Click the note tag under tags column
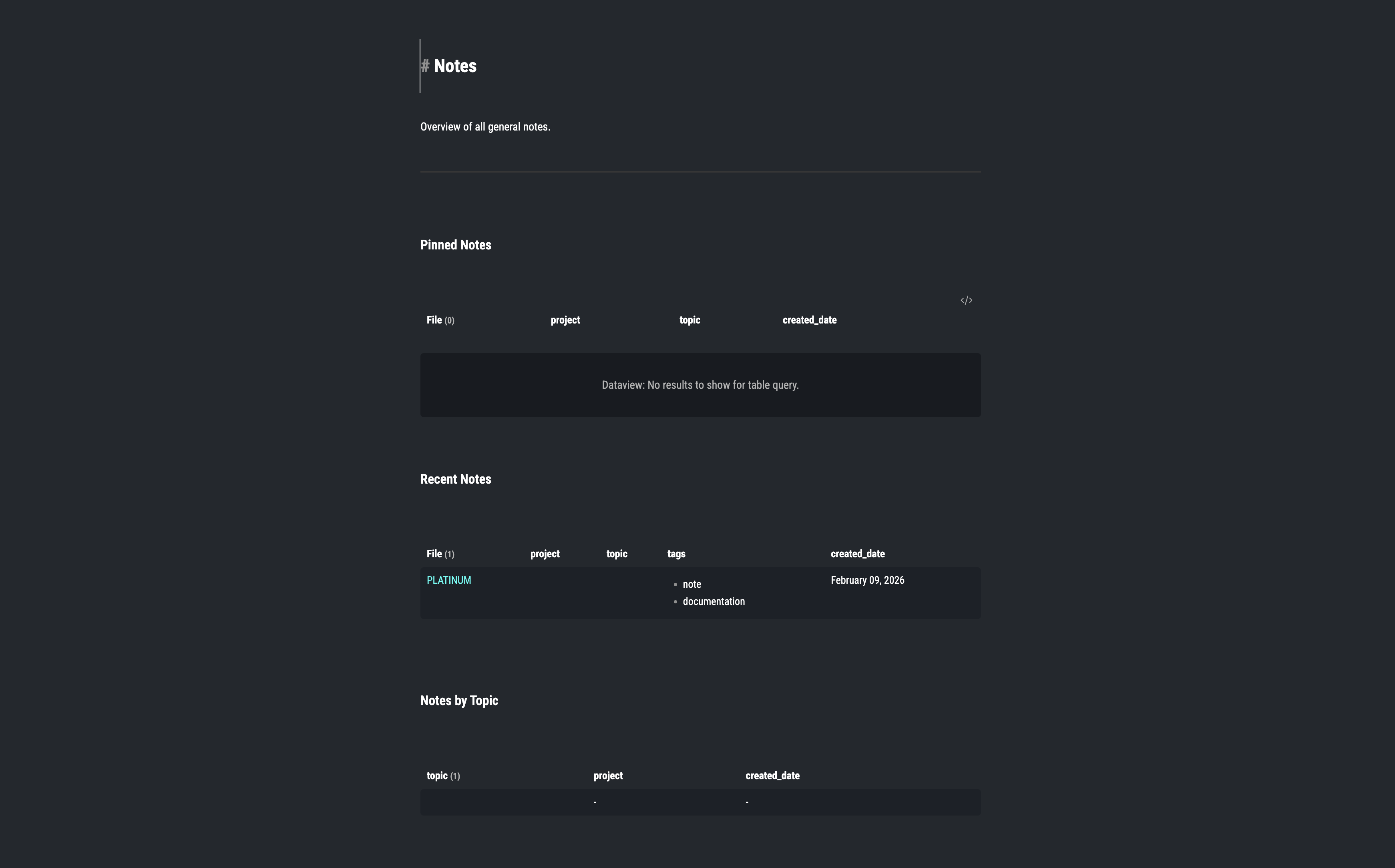The height and width of the screenshot is (868, 1395). click(x=691, y=584)
